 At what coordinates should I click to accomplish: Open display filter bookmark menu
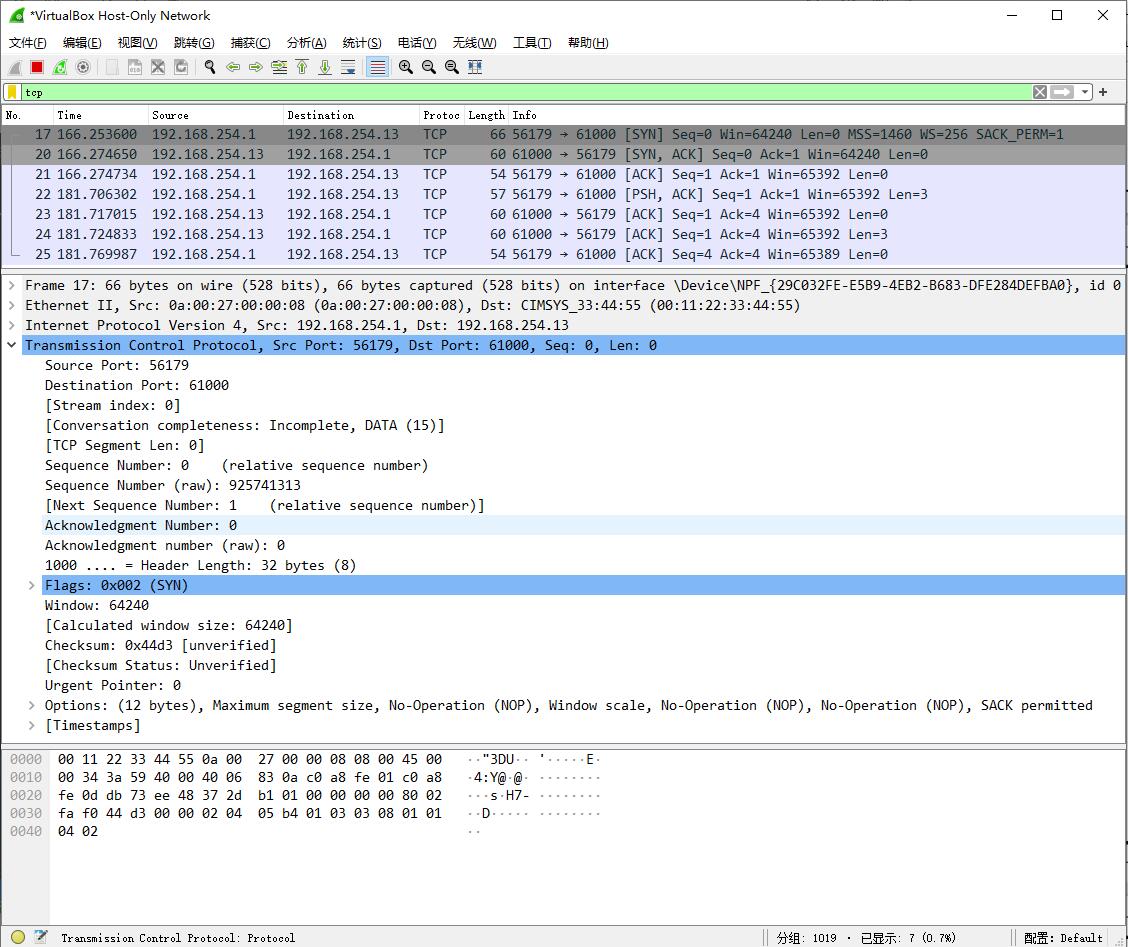pos(12,92)
